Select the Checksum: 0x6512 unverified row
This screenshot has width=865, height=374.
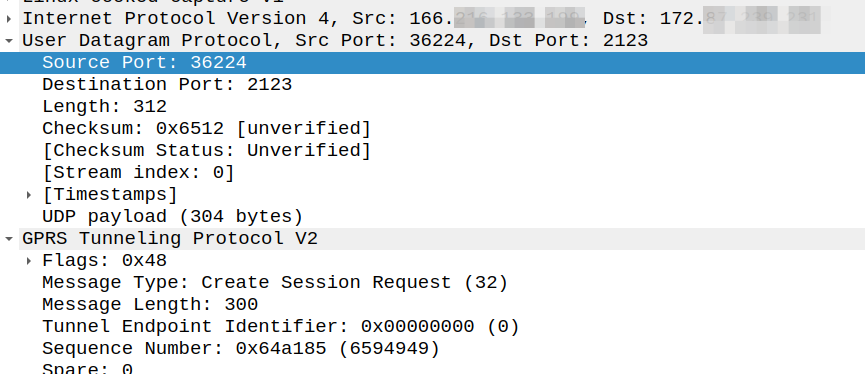click(x=432, y=129)
